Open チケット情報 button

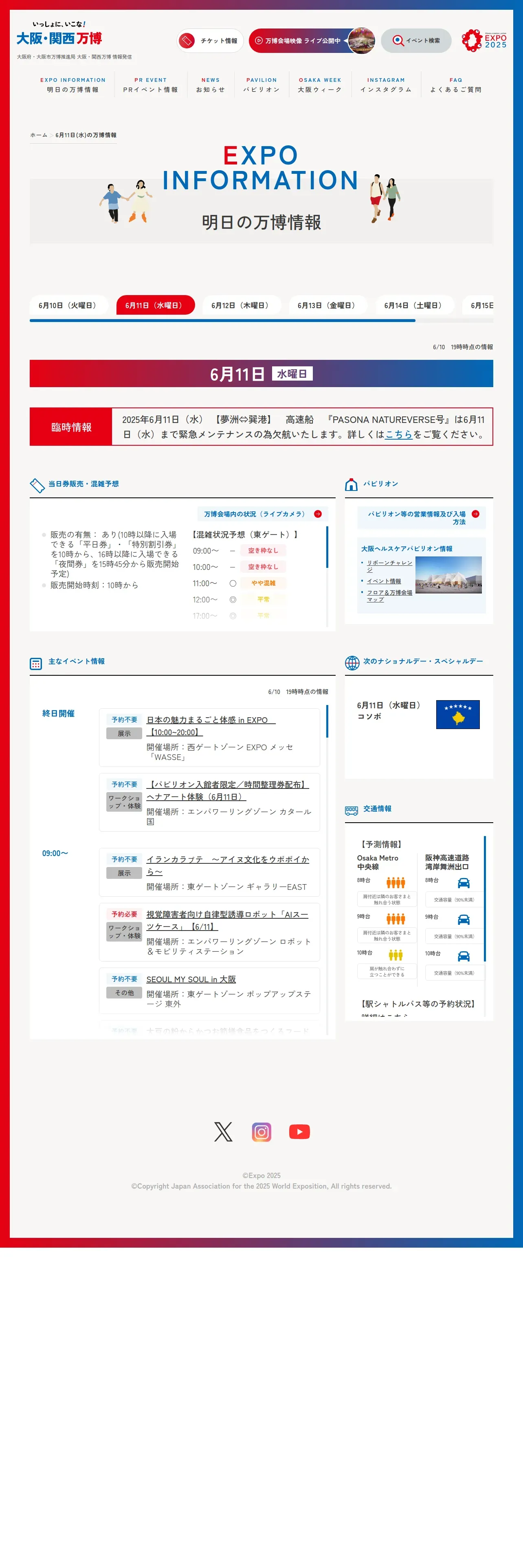(x=210, y=41)
